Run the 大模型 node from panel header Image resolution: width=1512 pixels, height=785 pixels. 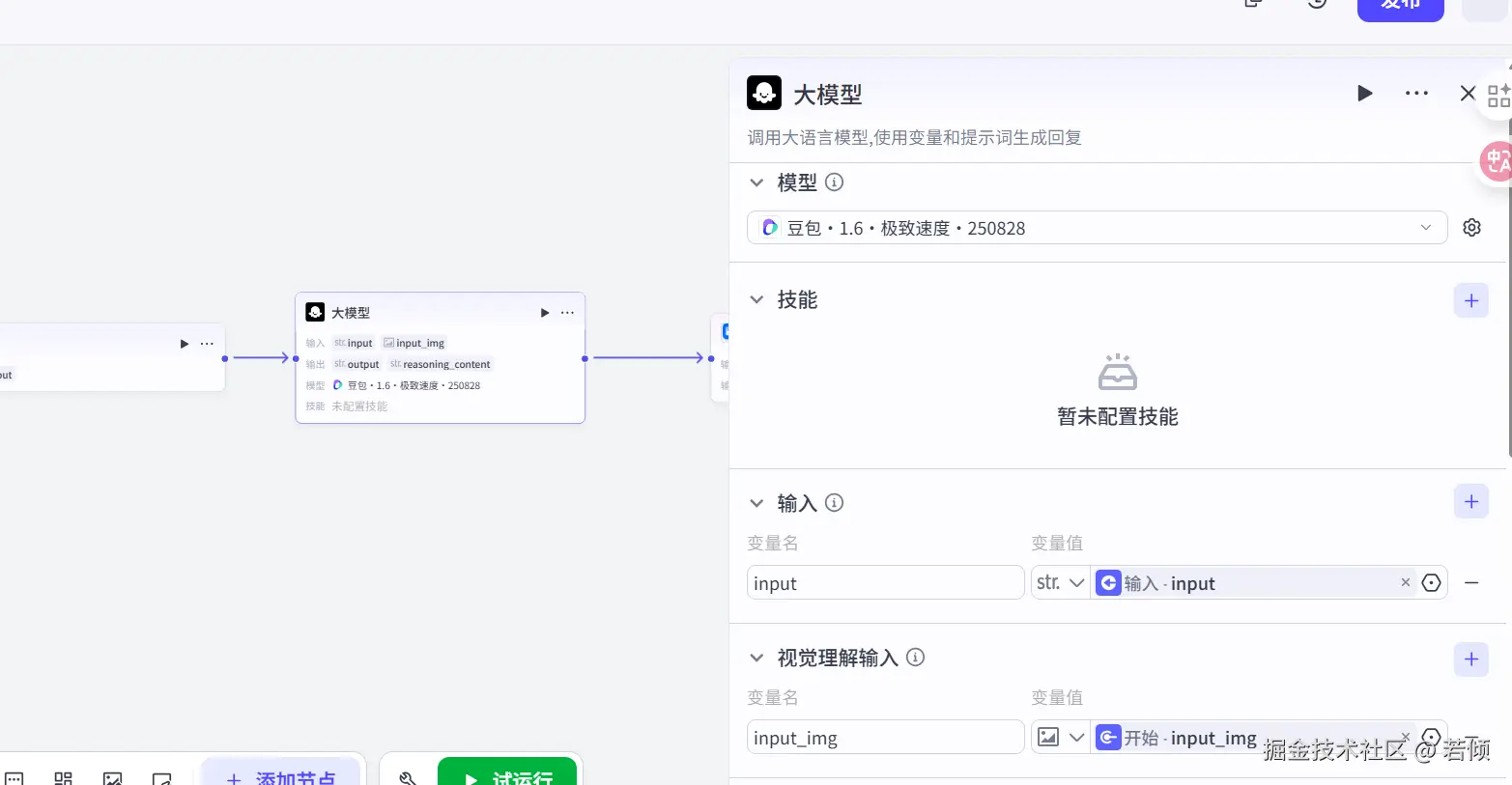[1364, 94]
